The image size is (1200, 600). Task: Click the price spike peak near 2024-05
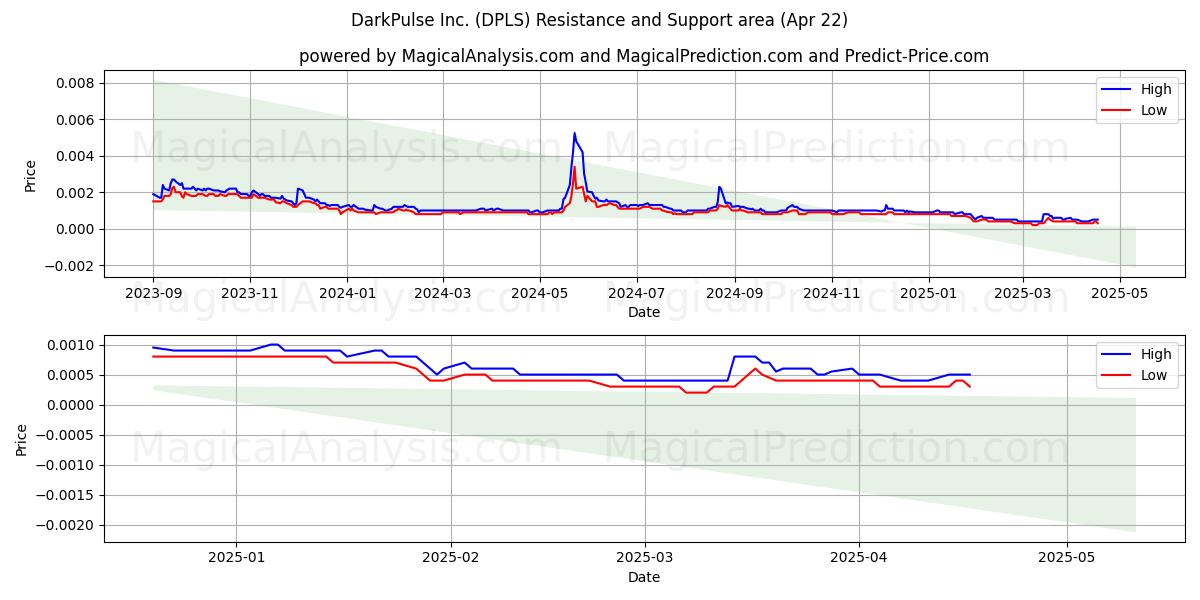pyautogui.click(x=574, y=133)
